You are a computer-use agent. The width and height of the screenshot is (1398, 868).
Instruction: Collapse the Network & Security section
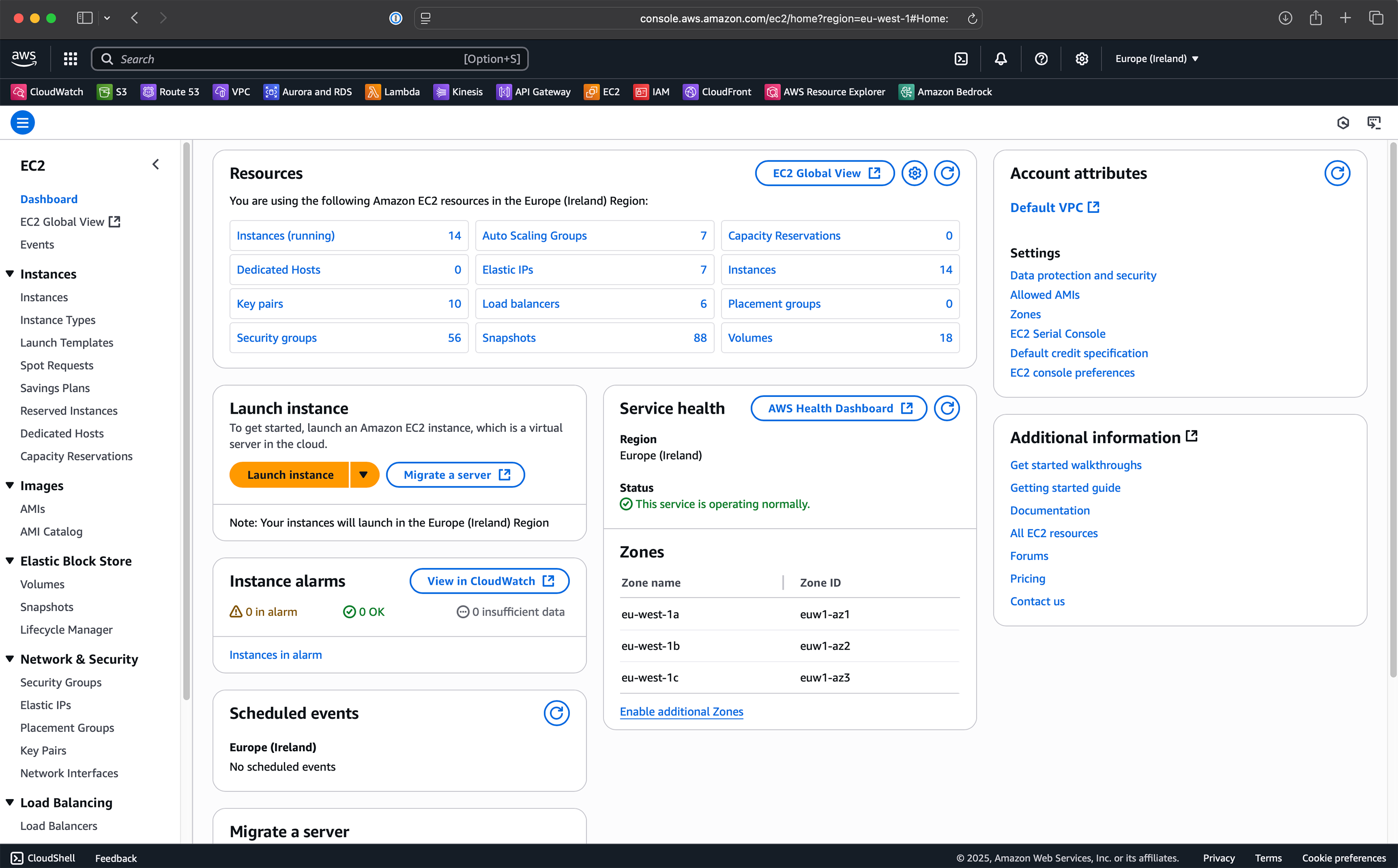coord(10,659)
